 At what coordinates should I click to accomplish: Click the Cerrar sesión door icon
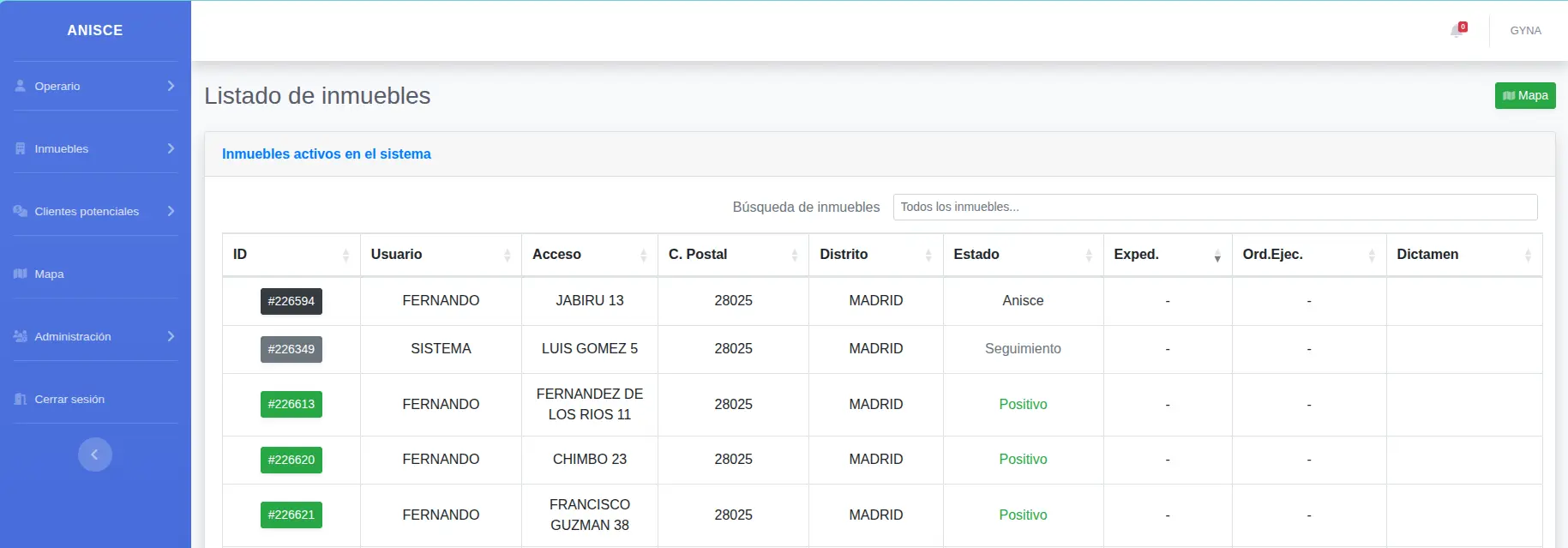(x=21, y=399)
